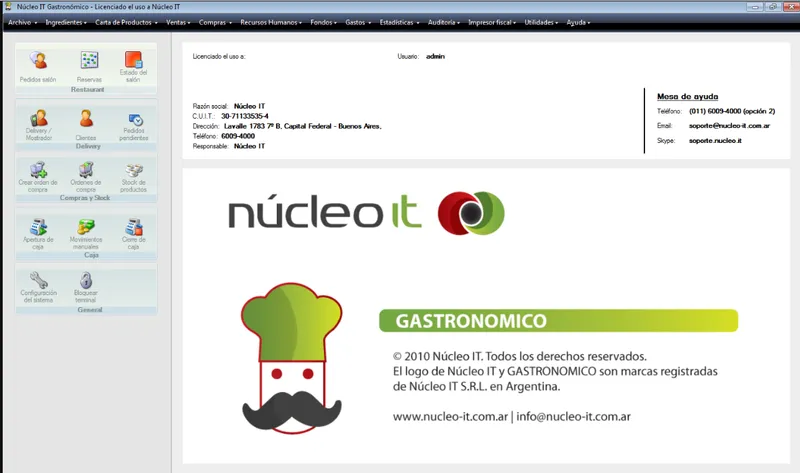Screen dimensions: 800x473
Task: Select Crear orden de compra
Action: (38, 177)
